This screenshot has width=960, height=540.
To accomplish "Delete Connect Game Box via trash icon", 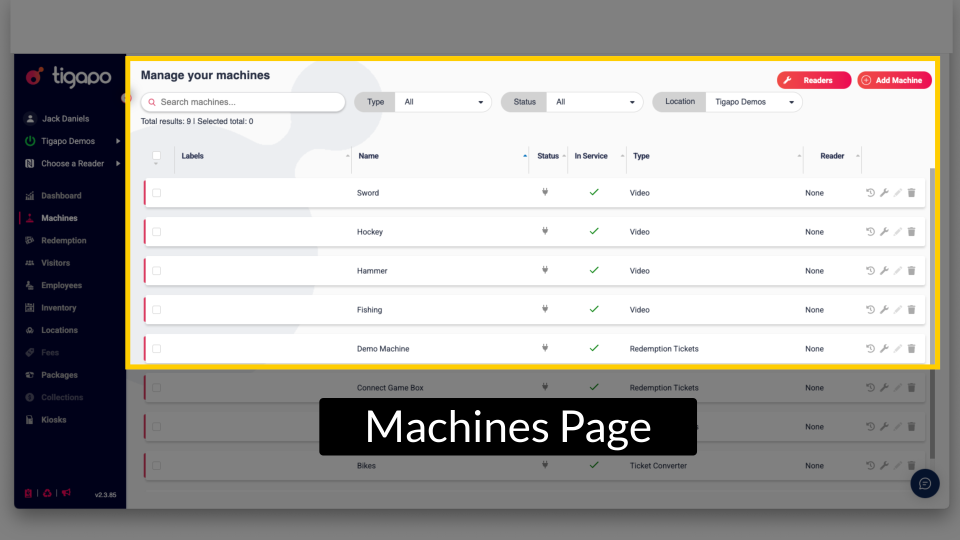I will [x=911, y=388].
